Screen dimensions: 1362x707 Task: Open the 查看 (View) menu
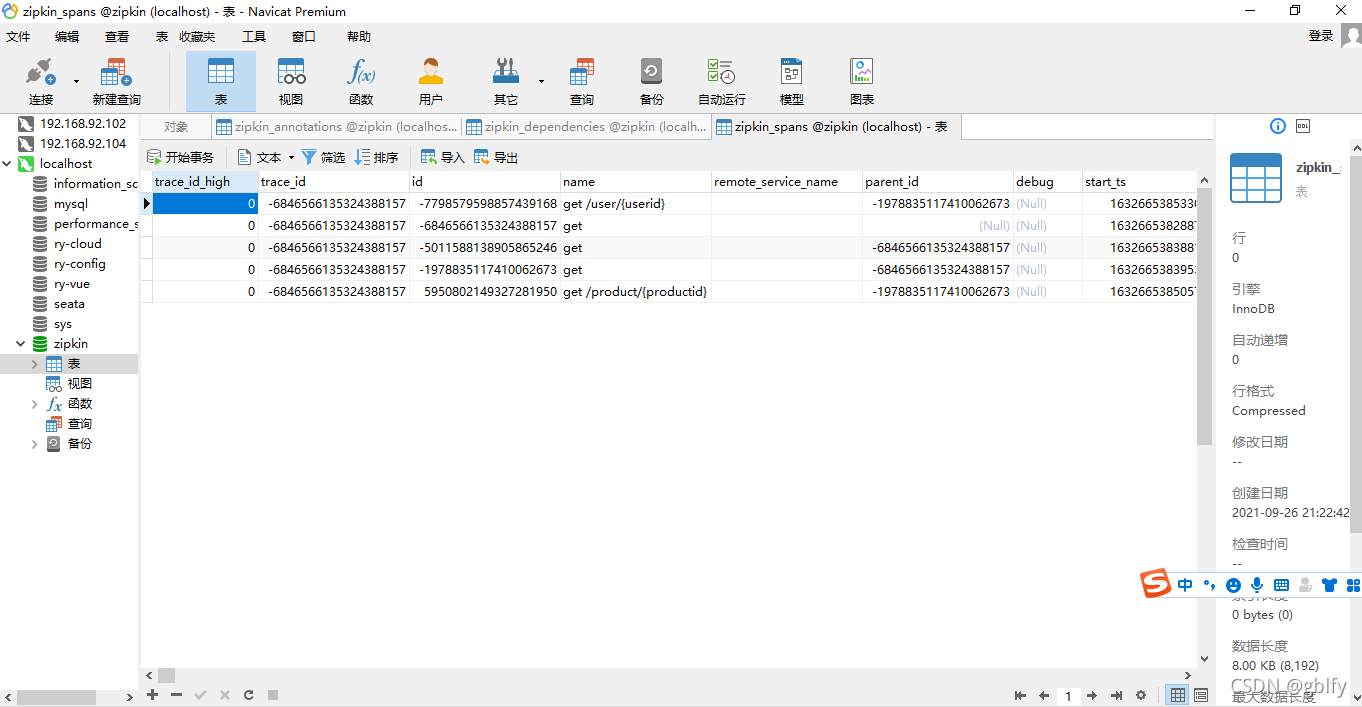pos(117,37)
